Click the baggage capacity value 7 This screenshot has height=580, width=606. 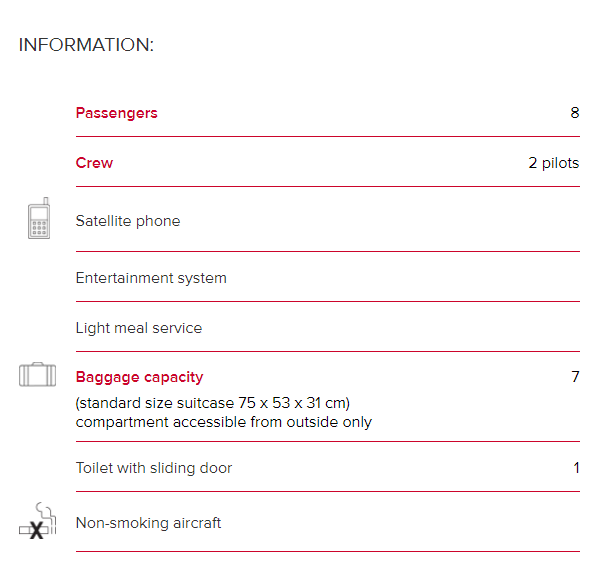(x=575, y=376)
